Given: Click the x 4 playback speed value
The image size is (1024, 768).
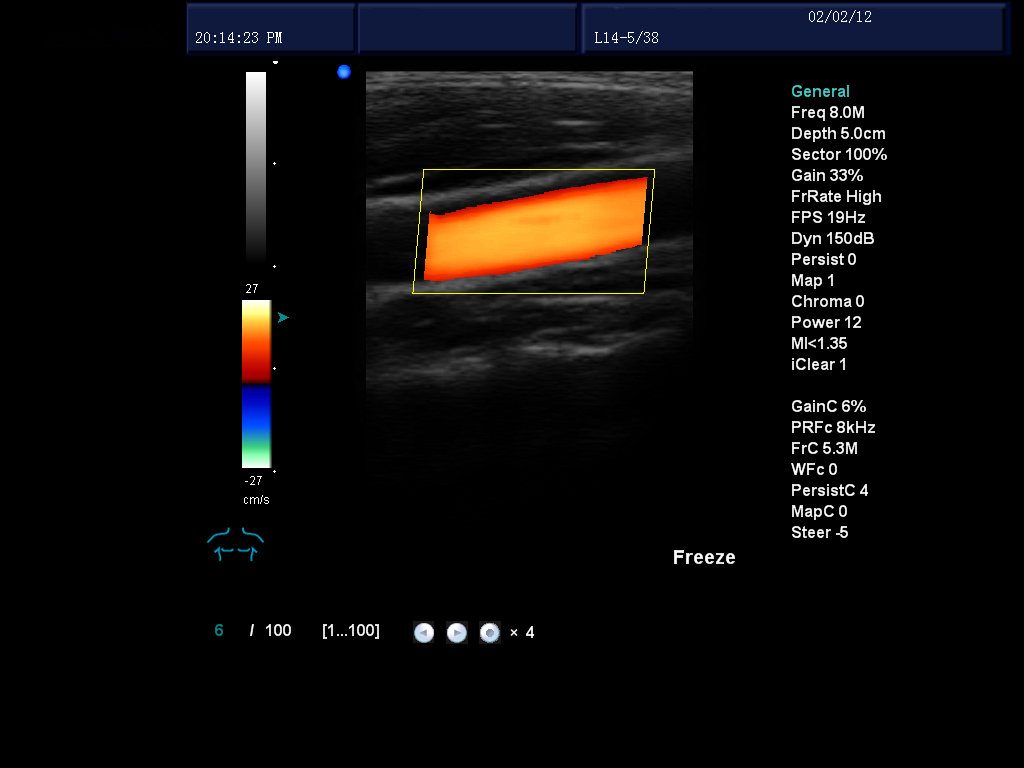Looking at the screenshot, I should [522, 633].
